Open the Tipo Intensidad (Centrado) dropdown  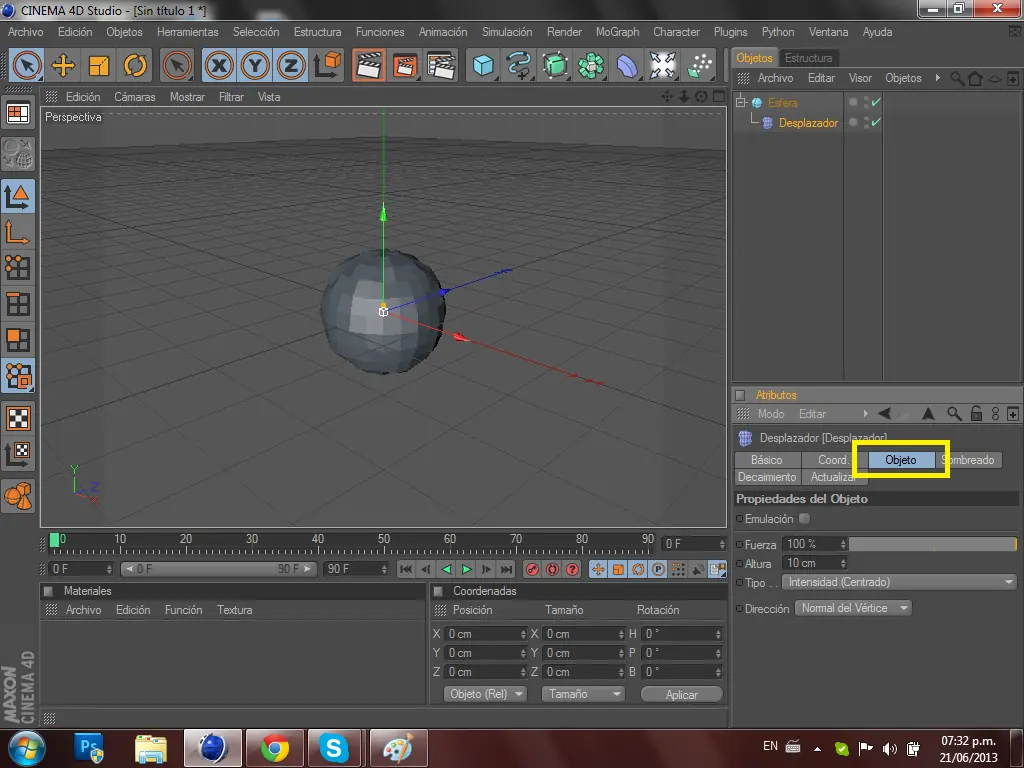point(900,582)
